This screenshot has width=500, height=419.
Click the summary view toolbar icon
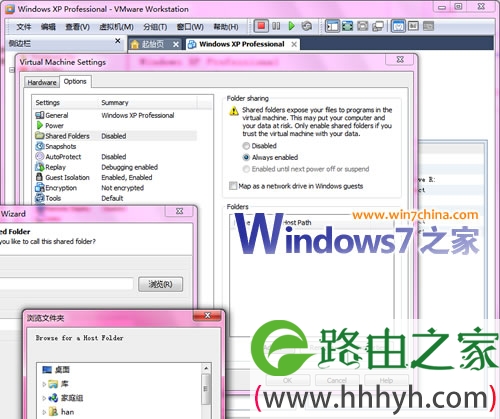(x=413, y=25)
